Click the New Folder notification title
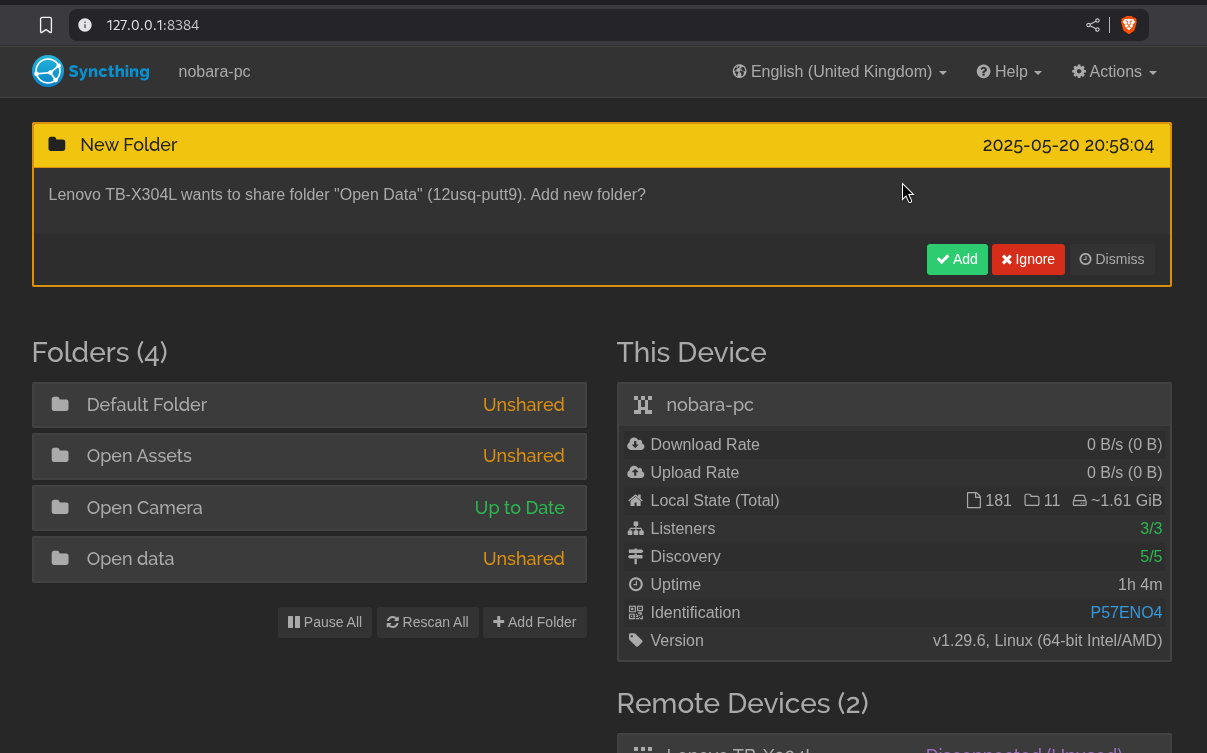This screenshot has height=753, width=1207. click(x=129, y=145)
